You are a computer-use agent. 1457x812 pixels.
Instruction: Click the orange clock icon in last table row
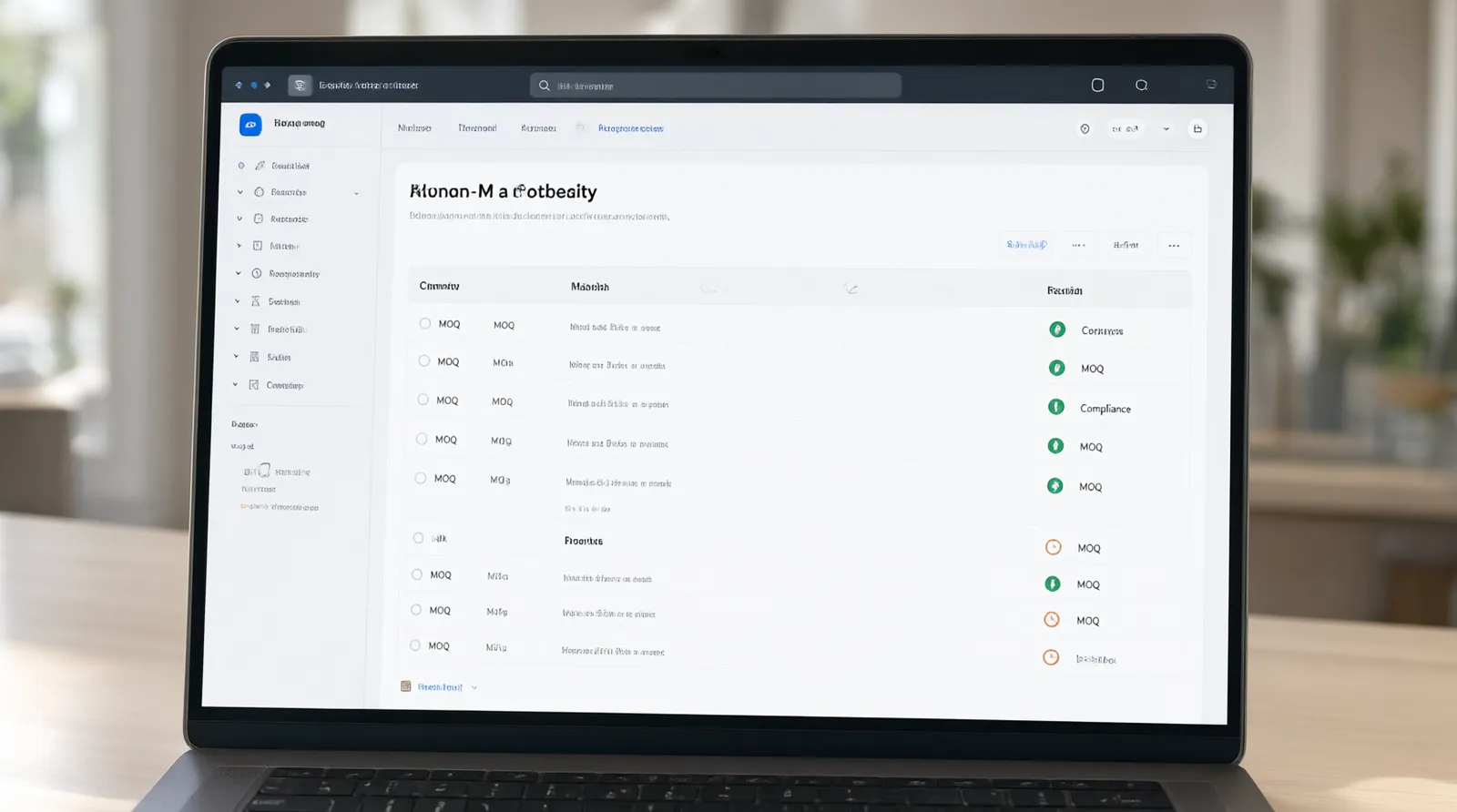[x=1051, y=657]
